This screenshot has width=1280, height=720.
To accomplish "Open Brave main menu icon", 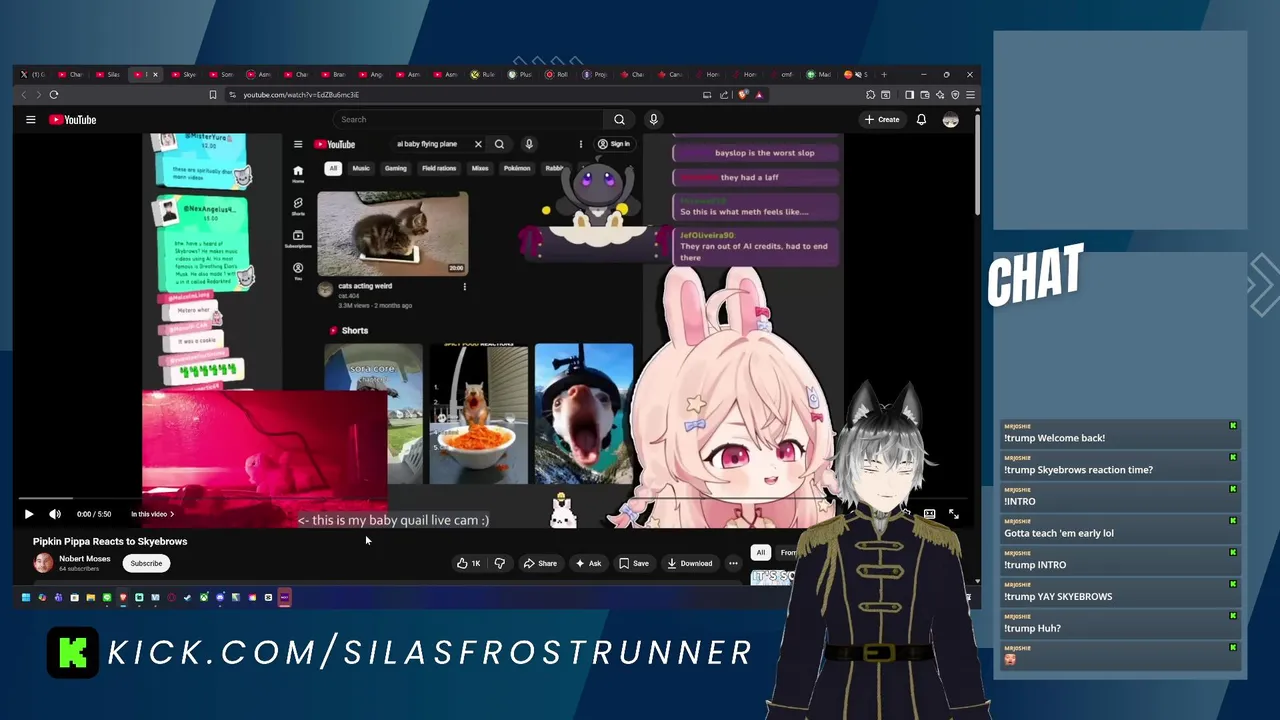I will (x=970, y=95).
